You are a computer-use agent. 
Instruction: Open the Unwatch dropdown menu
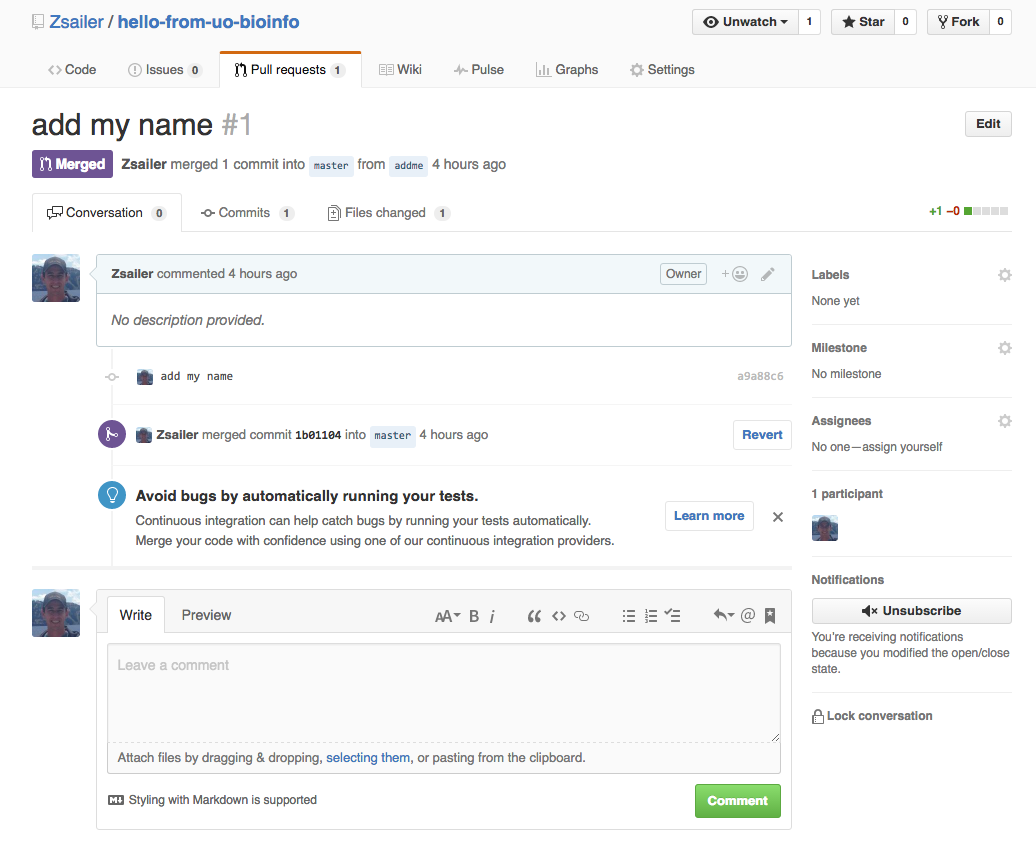745,22
